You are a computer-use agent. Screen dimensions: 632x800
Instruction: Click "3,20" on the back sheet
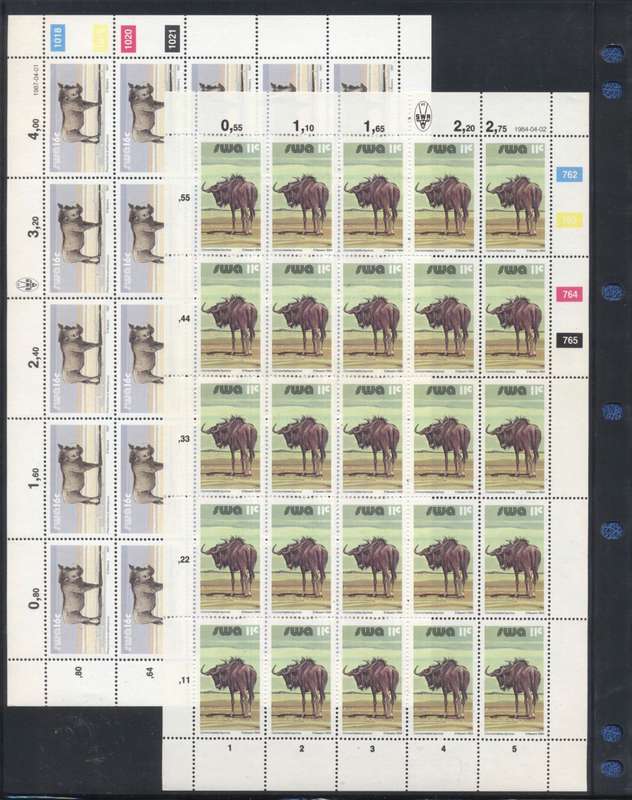(34, 227)
